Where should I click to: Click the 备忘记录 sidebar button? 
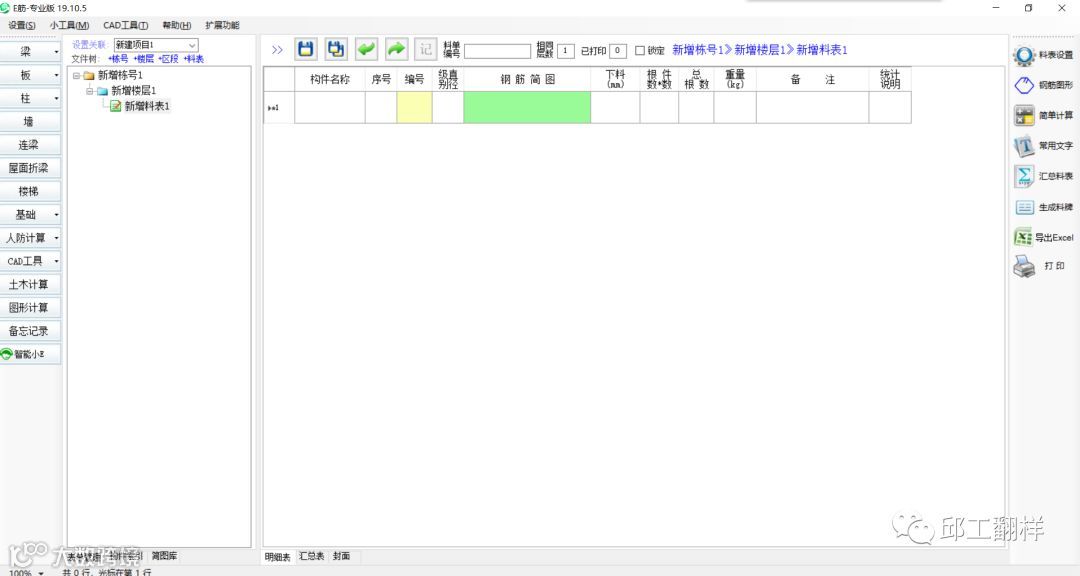(x=30, y=331)
